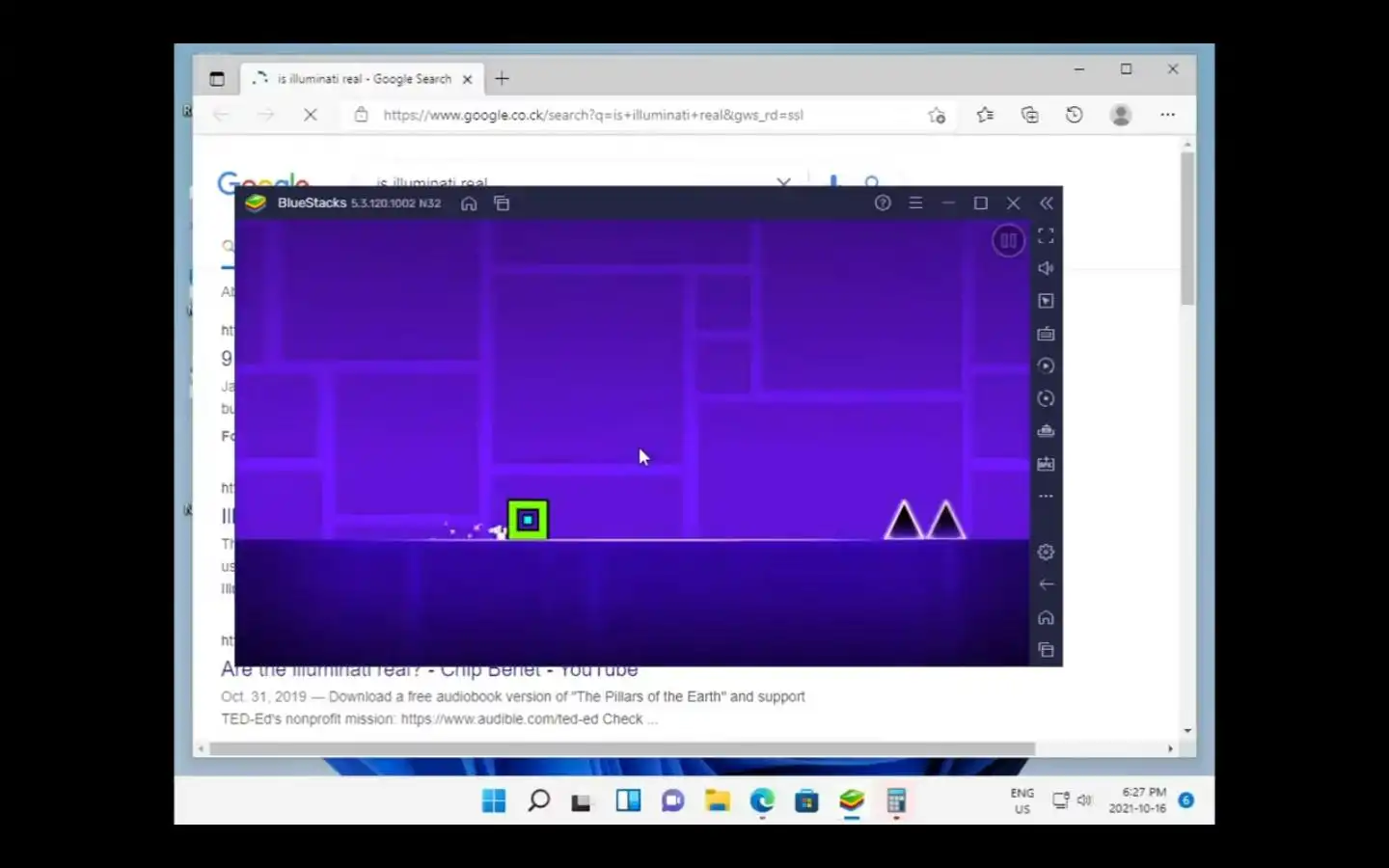
Task: Collapse the BlueStacks sidebar
Action: coord(1047,203)
